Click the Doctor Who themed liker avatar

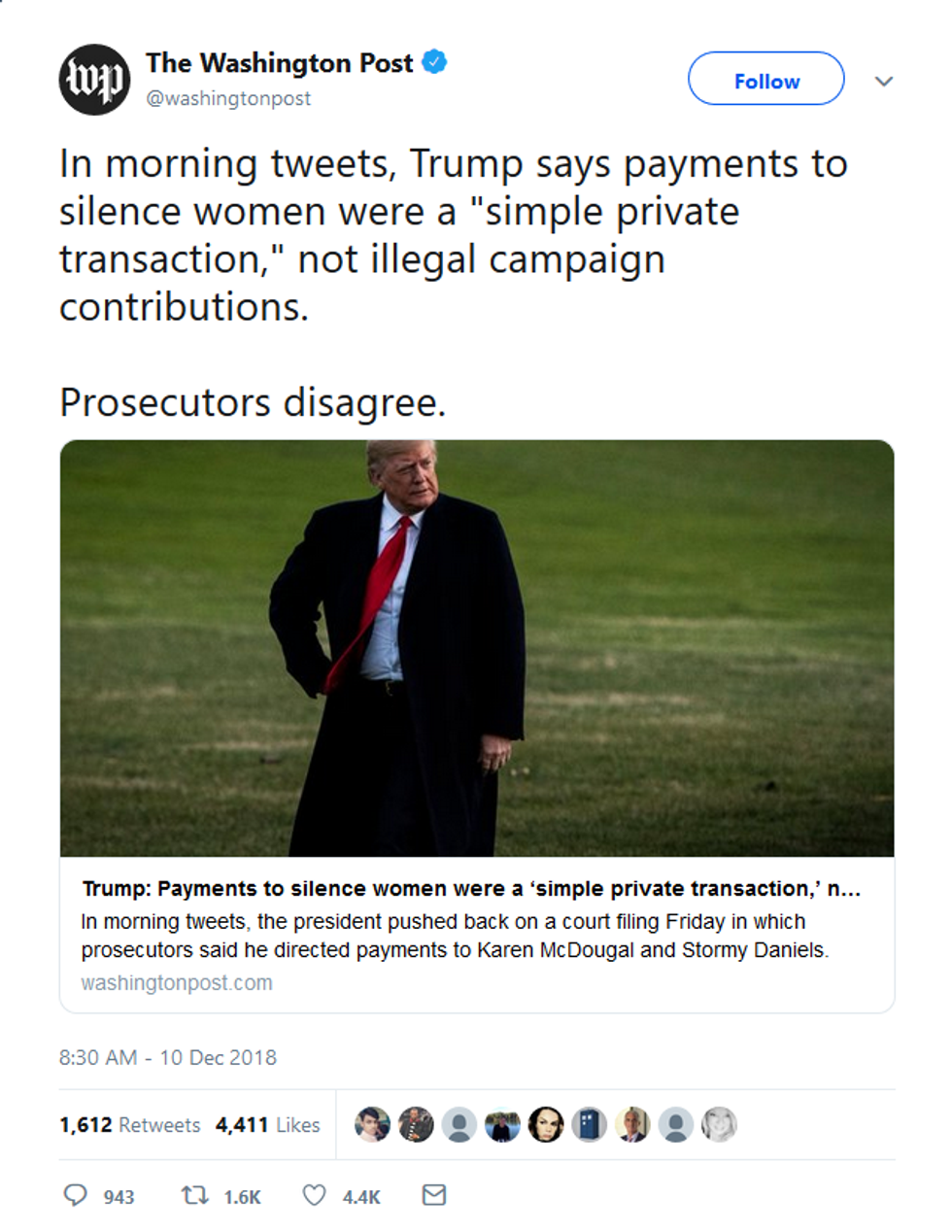[590, 1124]
